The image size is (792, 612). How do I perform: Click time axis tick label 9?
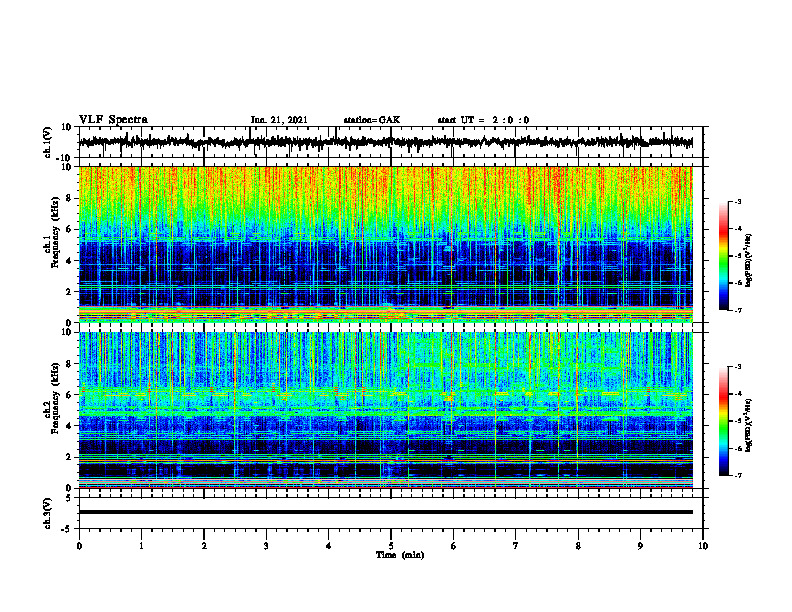[x=640, y=546]
